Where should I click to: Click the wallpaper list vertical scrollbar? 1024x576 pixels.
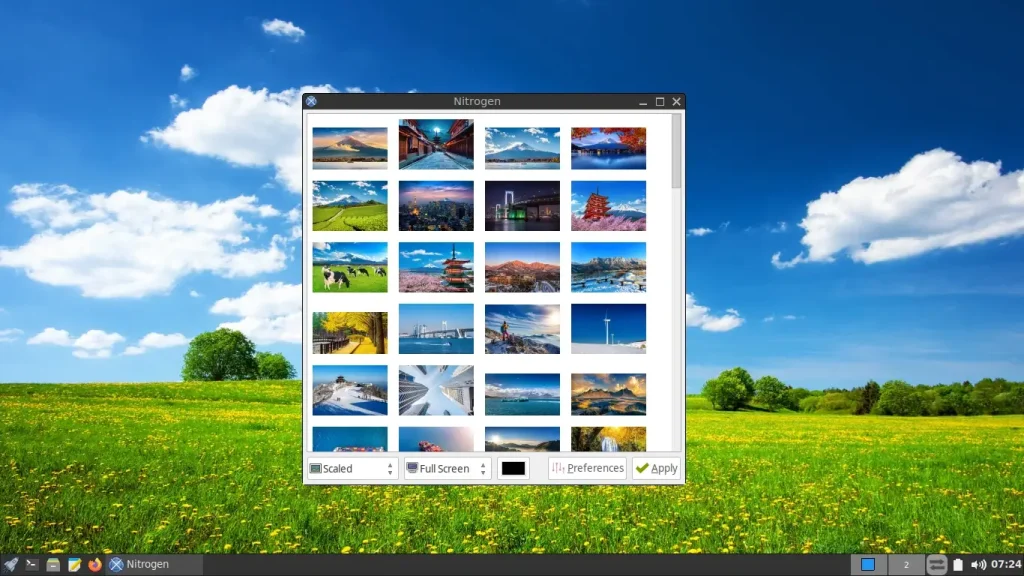[676, 281]
